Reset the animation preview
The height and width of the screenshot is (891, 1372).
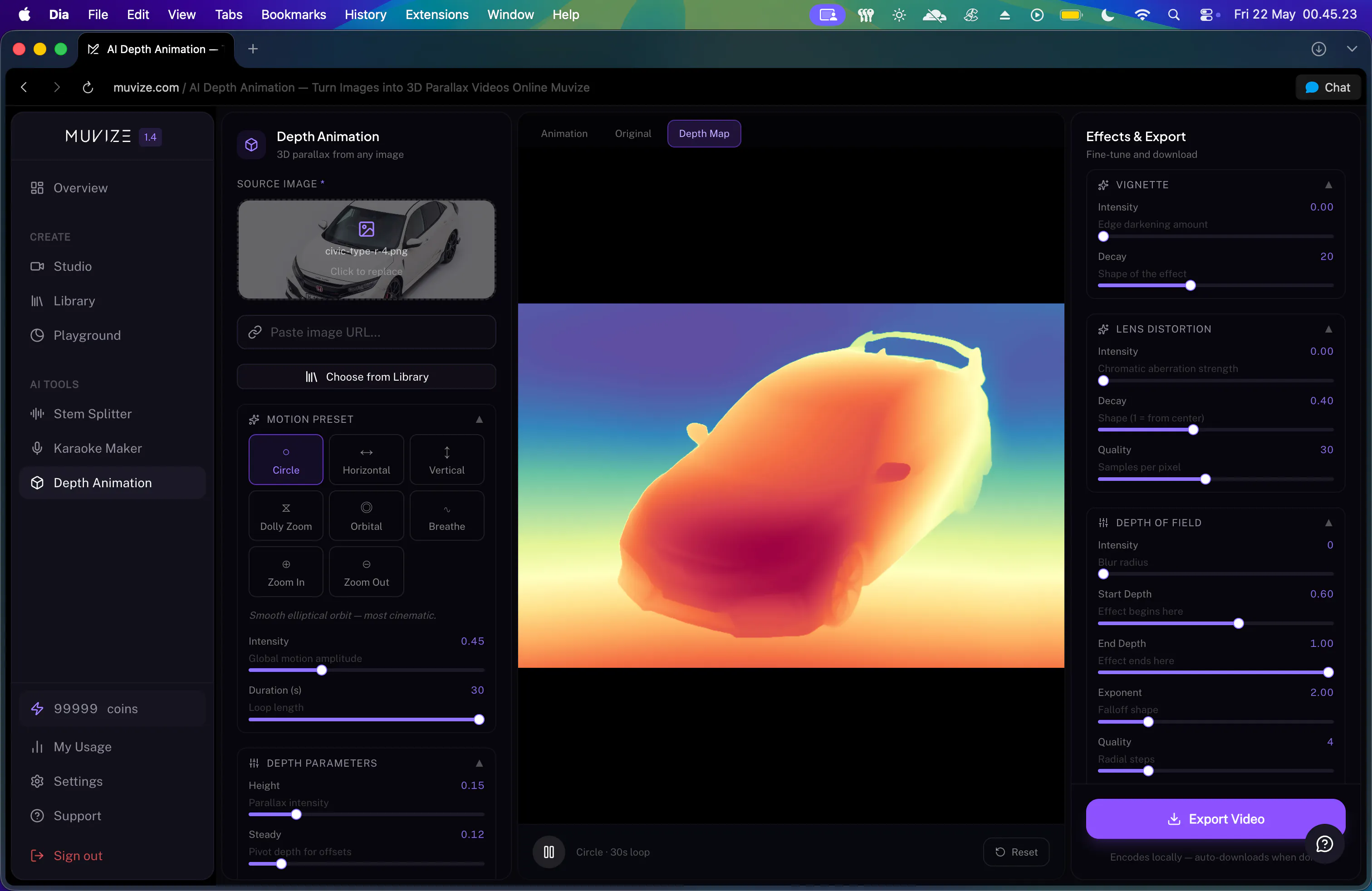(x=1016, y=852)
